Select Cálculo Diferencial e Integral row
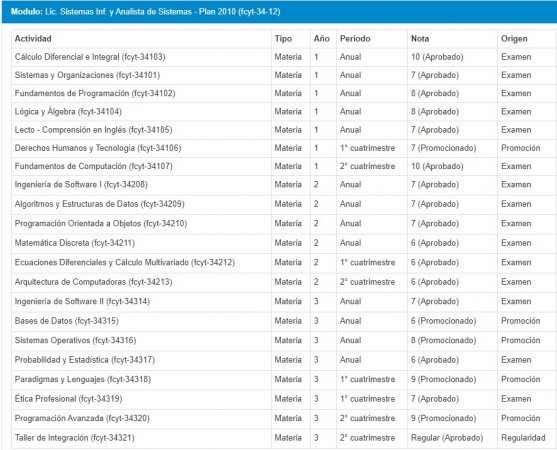This screenshot has height=450, width=557. [283, 57]
